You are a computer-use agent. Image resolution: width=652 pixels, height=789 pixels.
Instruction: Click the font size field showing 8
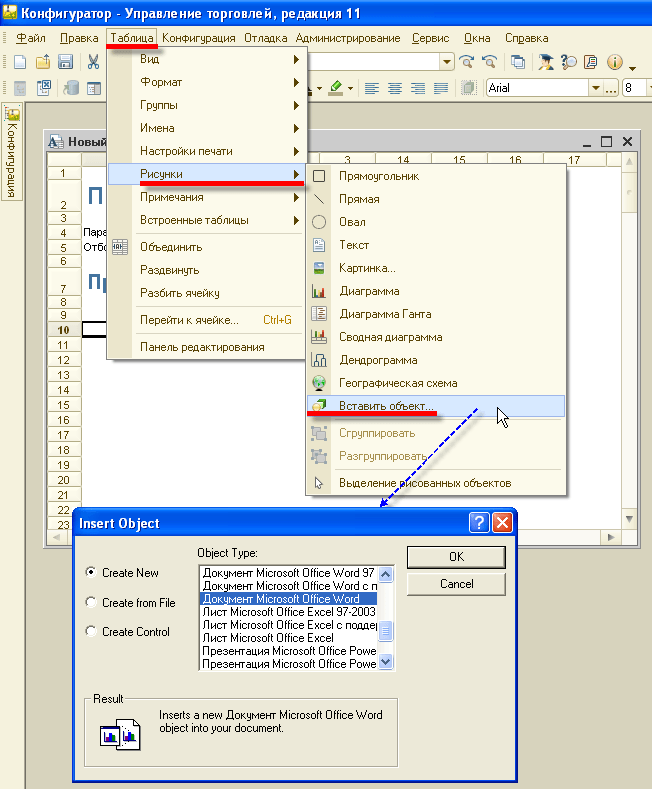tap(633, 89)
